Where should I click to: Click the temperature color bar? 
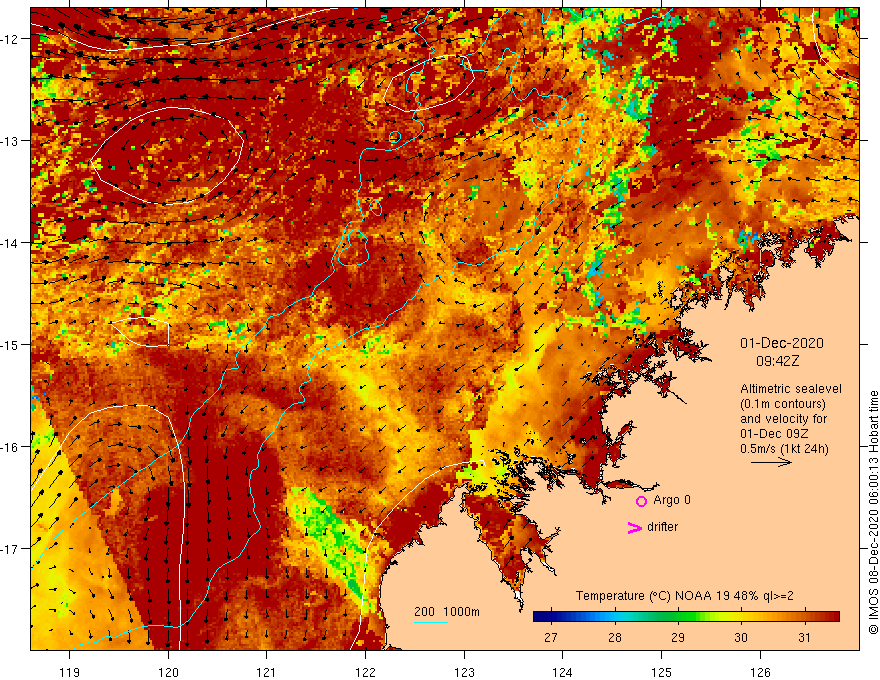(x=686, y=617)
